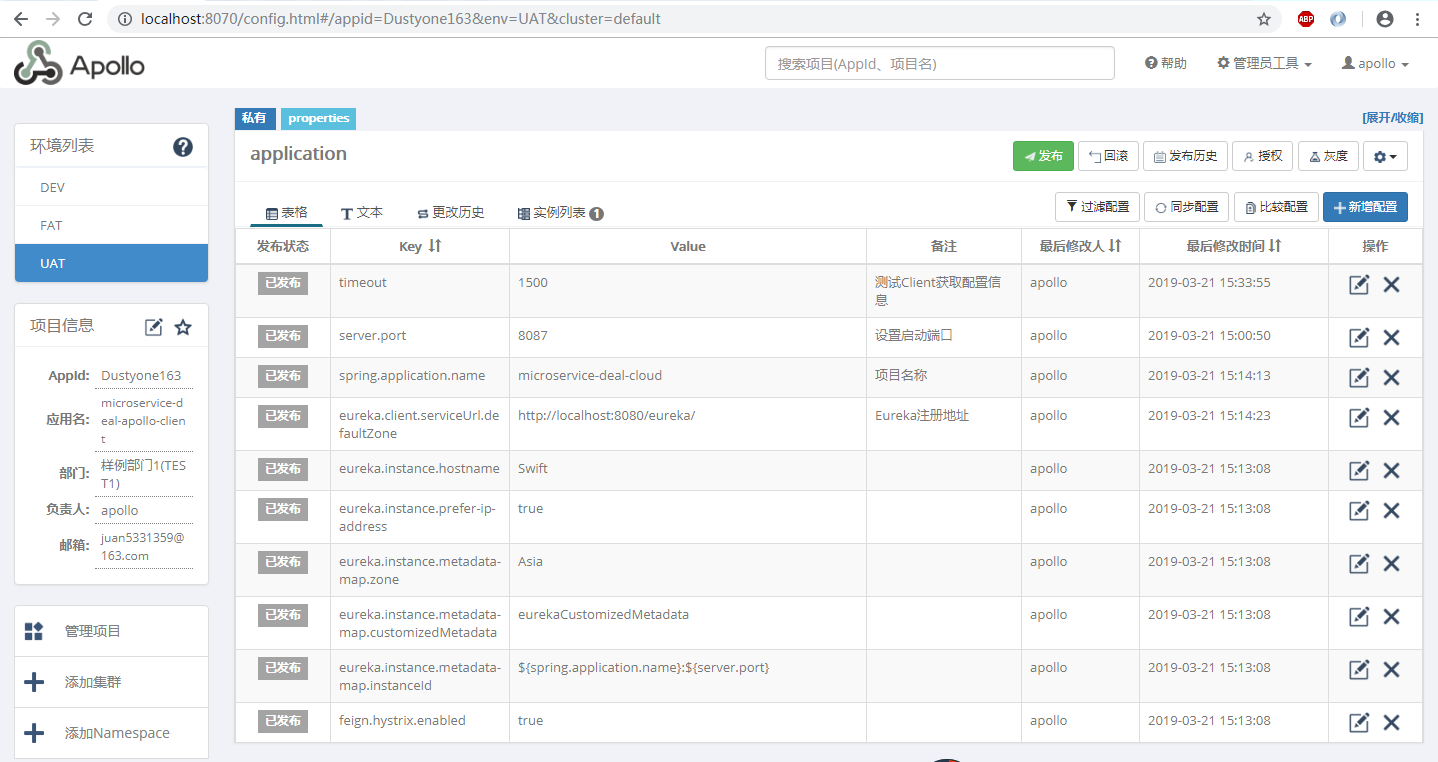The height and width of the screenshot is (762, 1438).
Task: Click 同步配置 button
Action: click(x=1186, y=207)
